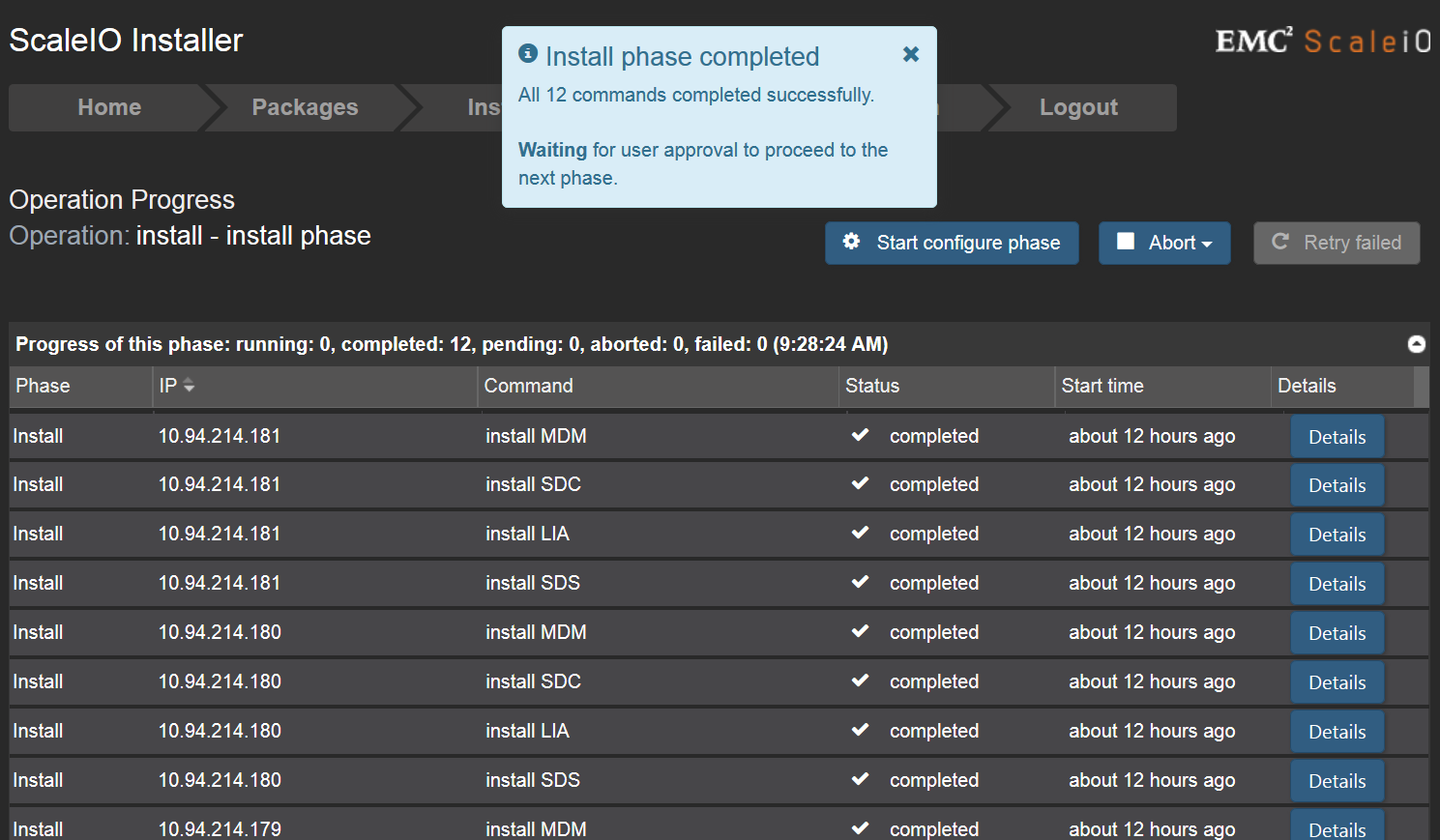1440x840 pixels.
Task: Select the 'install LIA' command cell for 10.94.214.180
Action: 527,731
